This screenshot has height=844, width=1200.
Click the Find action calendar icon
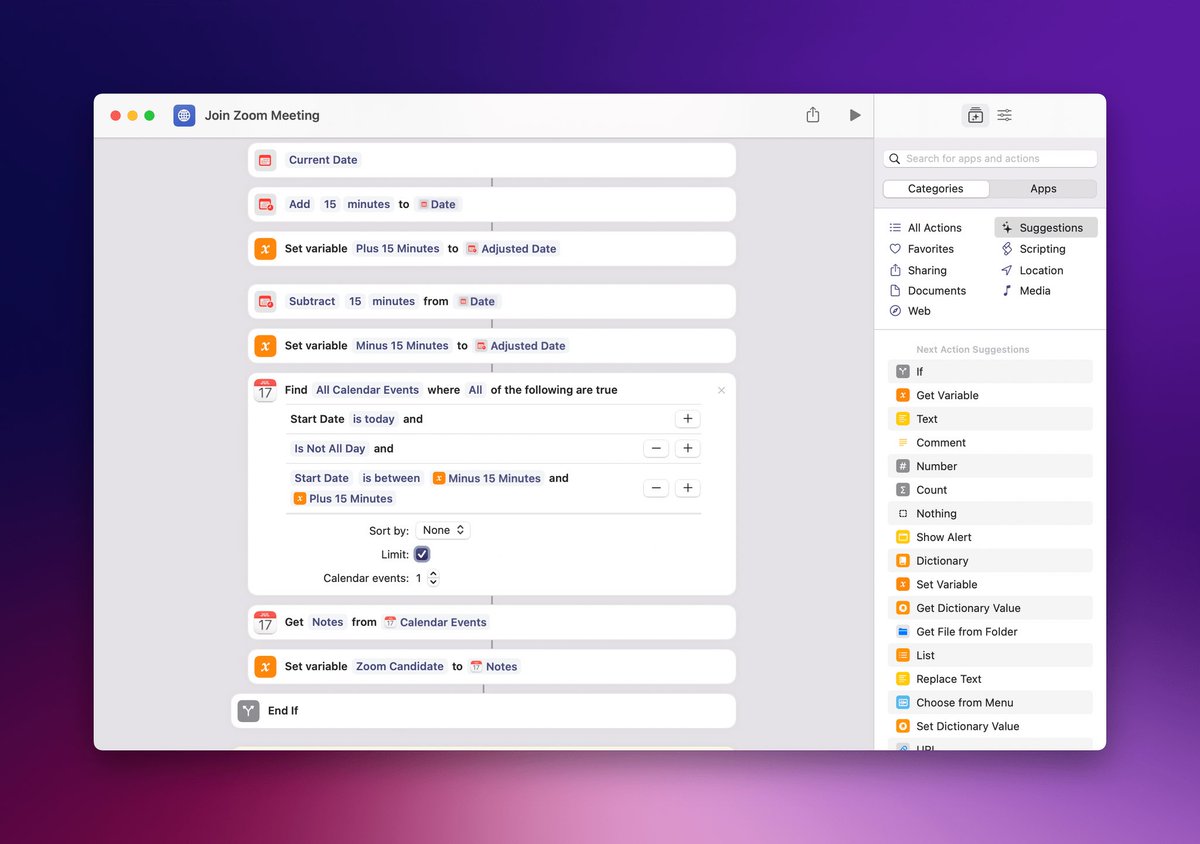[x=265, y=390]
